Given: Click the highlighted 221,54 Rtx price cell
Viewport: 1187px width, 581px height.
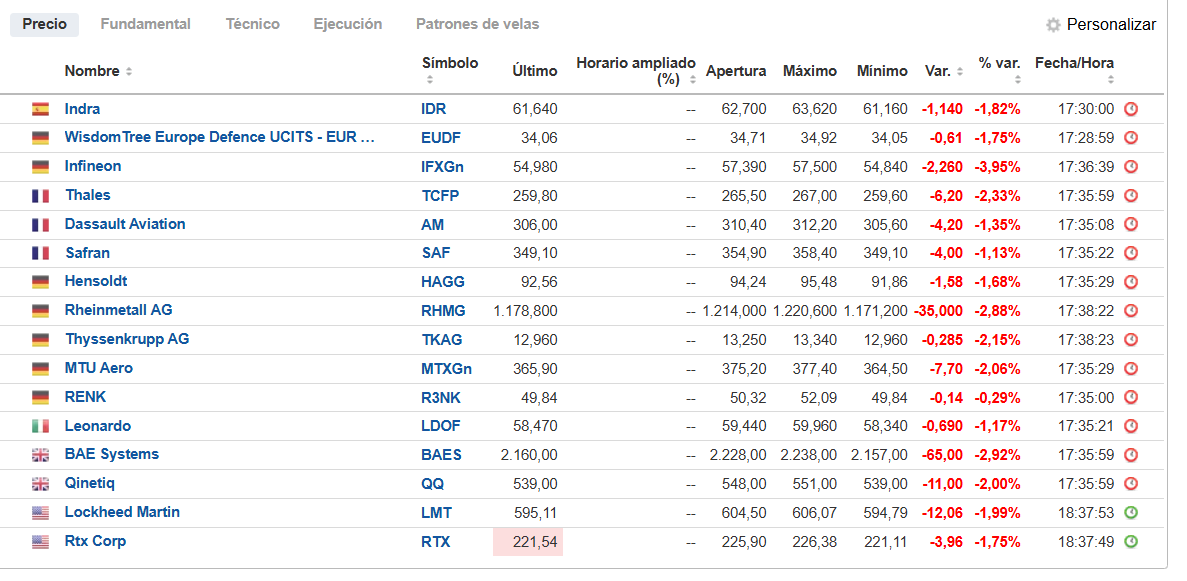Looking at the screenshot, I should pos(528,542).
